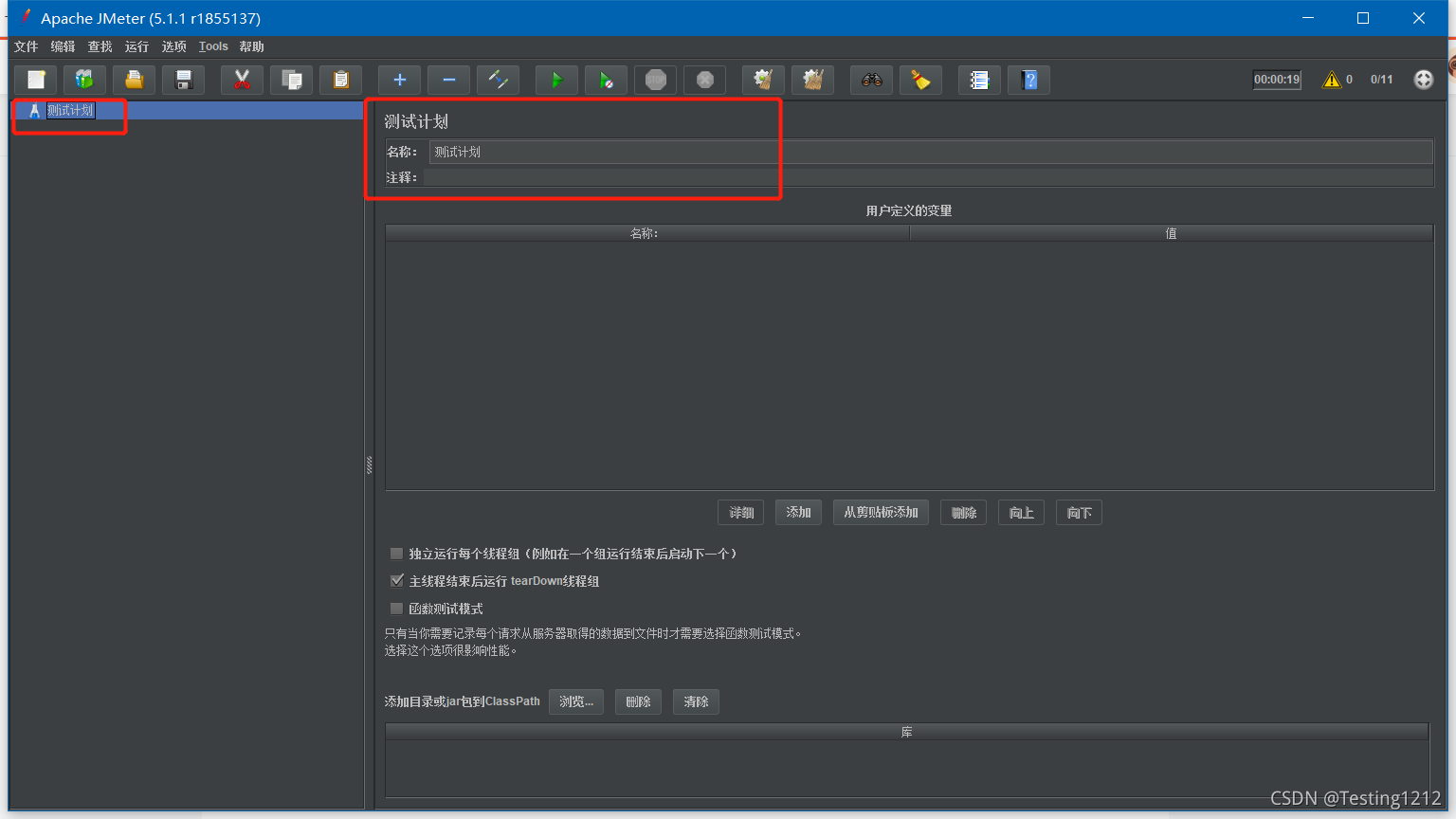Screen dimensions: 1456x819
Task: Click the 注释 comment field
Action: (928, 177)
